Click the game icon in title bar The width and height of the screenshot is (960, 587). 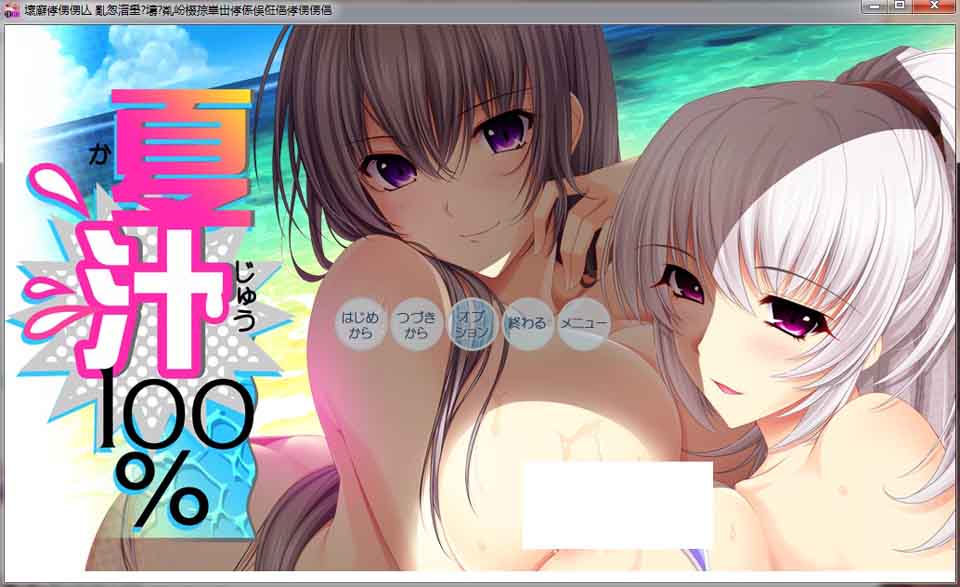pyautogui.click(x=12, y=10)
